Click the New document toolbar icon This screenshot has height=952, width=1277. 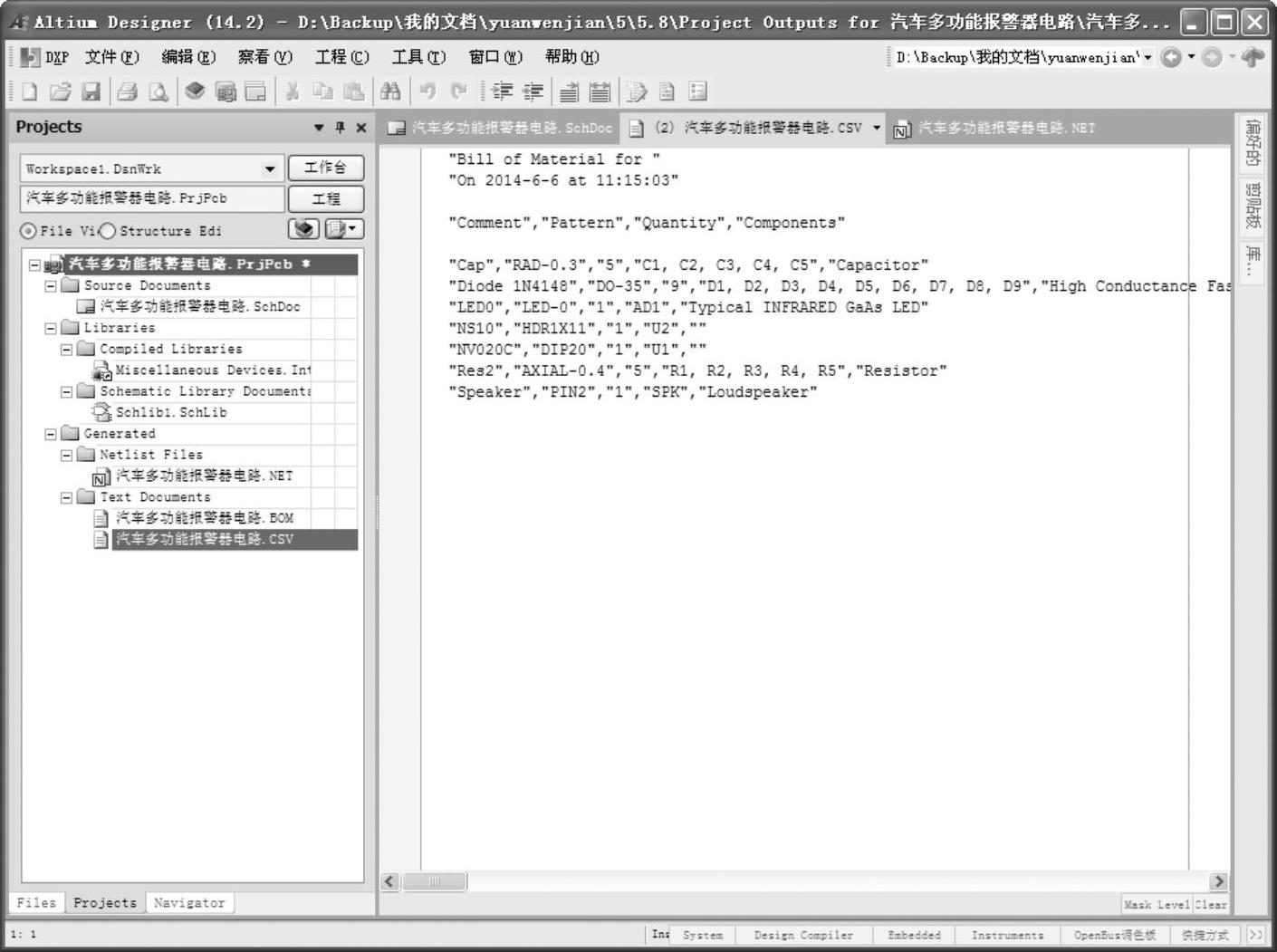[x=29, y=91]
